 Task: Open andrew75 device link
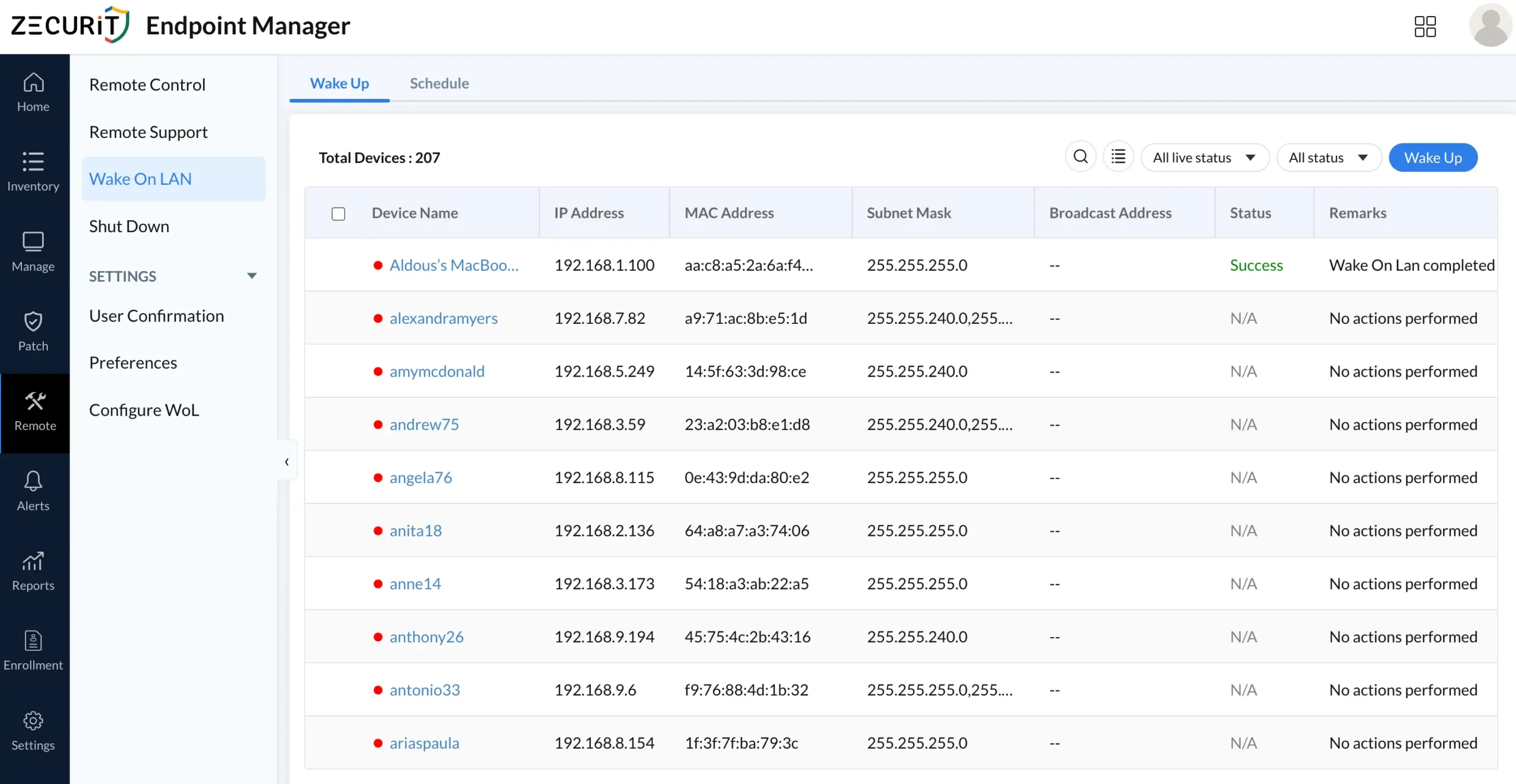[x=424, y=425]
